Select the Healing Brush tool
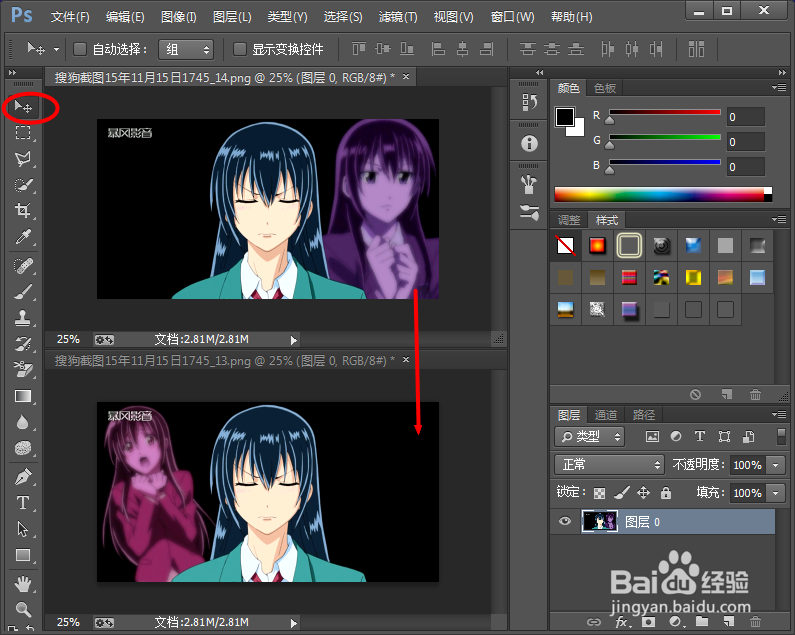This screenshot has height=635, width=795. click(23, 266)
